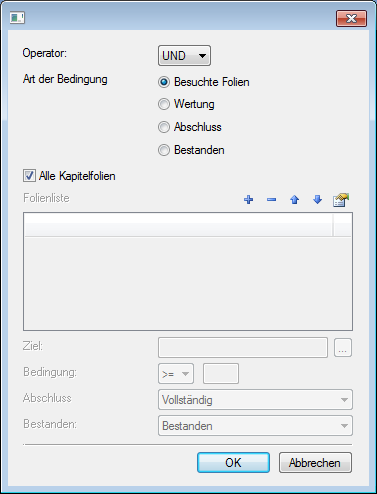377x494 pixels.
Task: Remove slide using the minus icon
Action: pyautogui.click(x=271, y=200)
